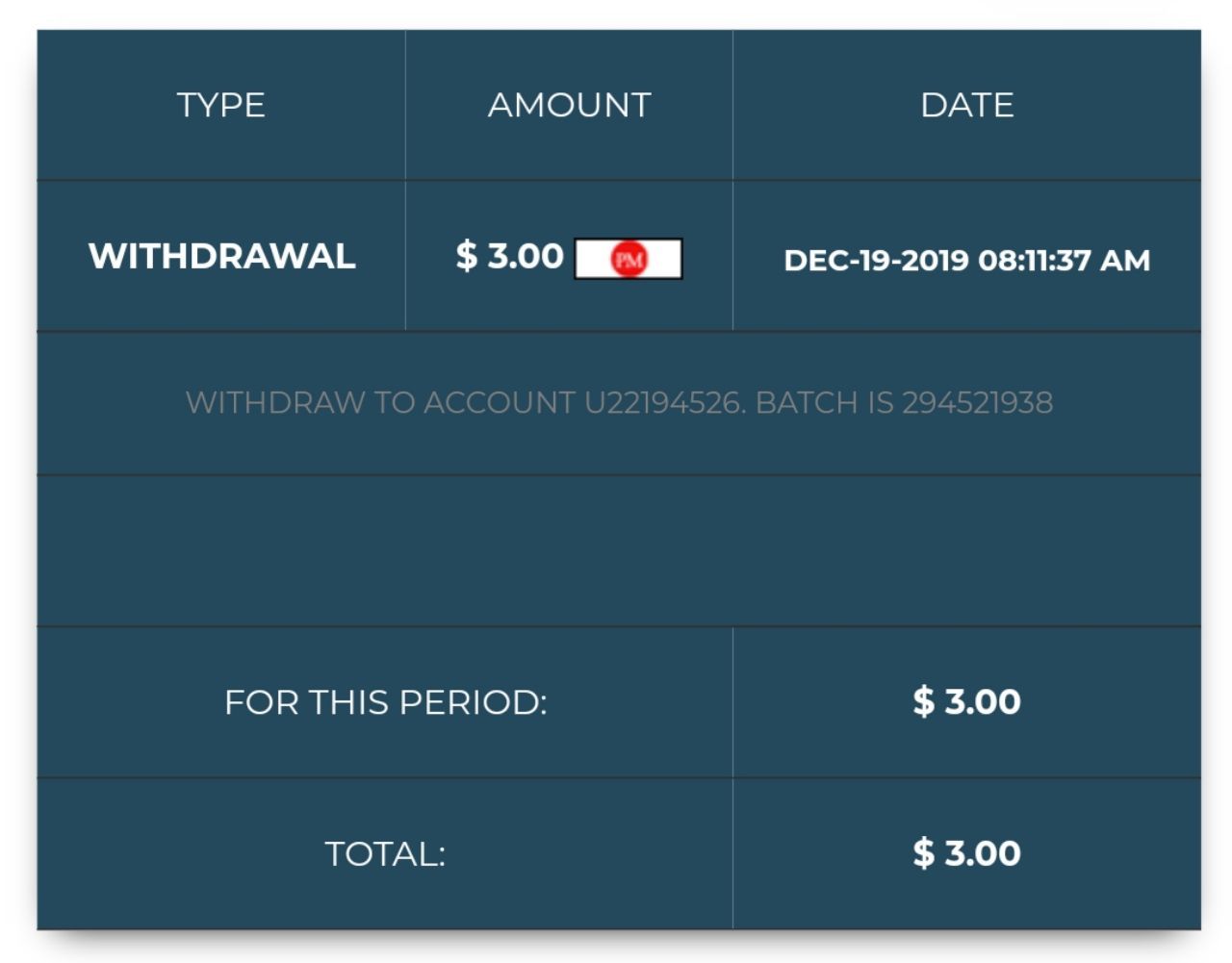Screen dimensions: 1232x963
Task: Click the AMOUNT column header
Action: coord(569,105)
